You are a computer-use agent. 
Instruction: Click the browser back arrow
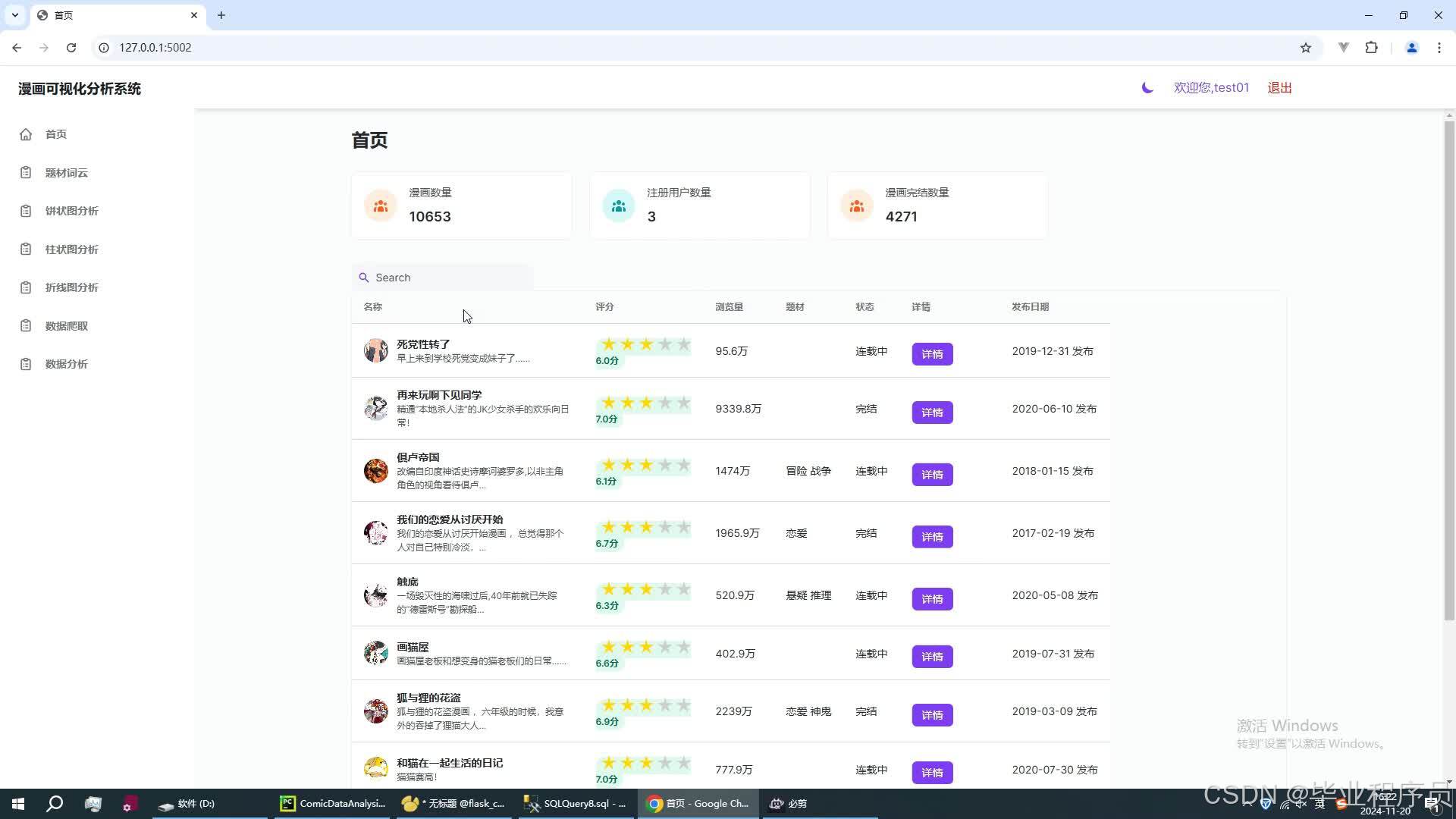[17, 47]
